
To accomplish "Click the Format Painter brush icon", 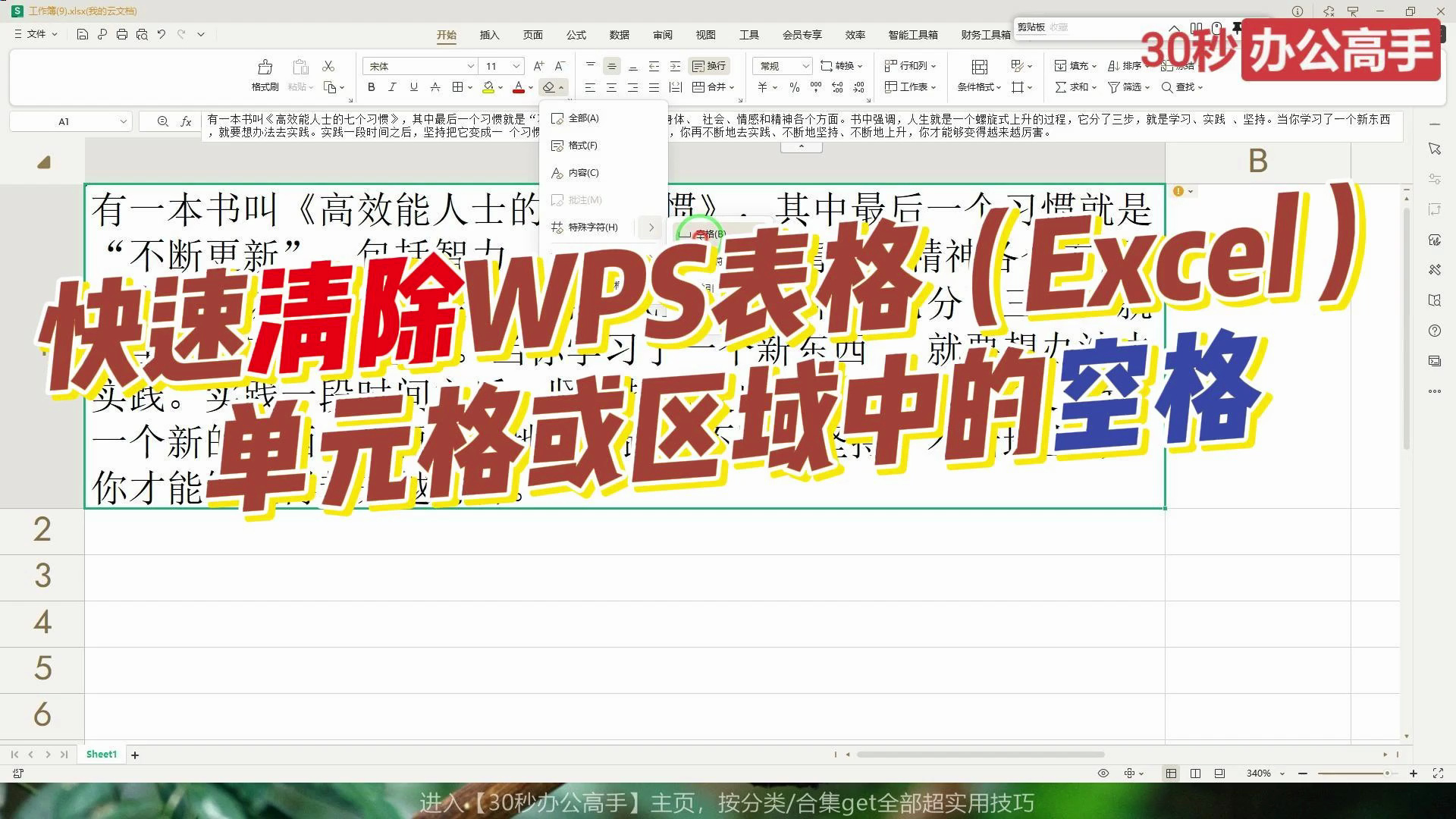I will [x=265, y=67].
